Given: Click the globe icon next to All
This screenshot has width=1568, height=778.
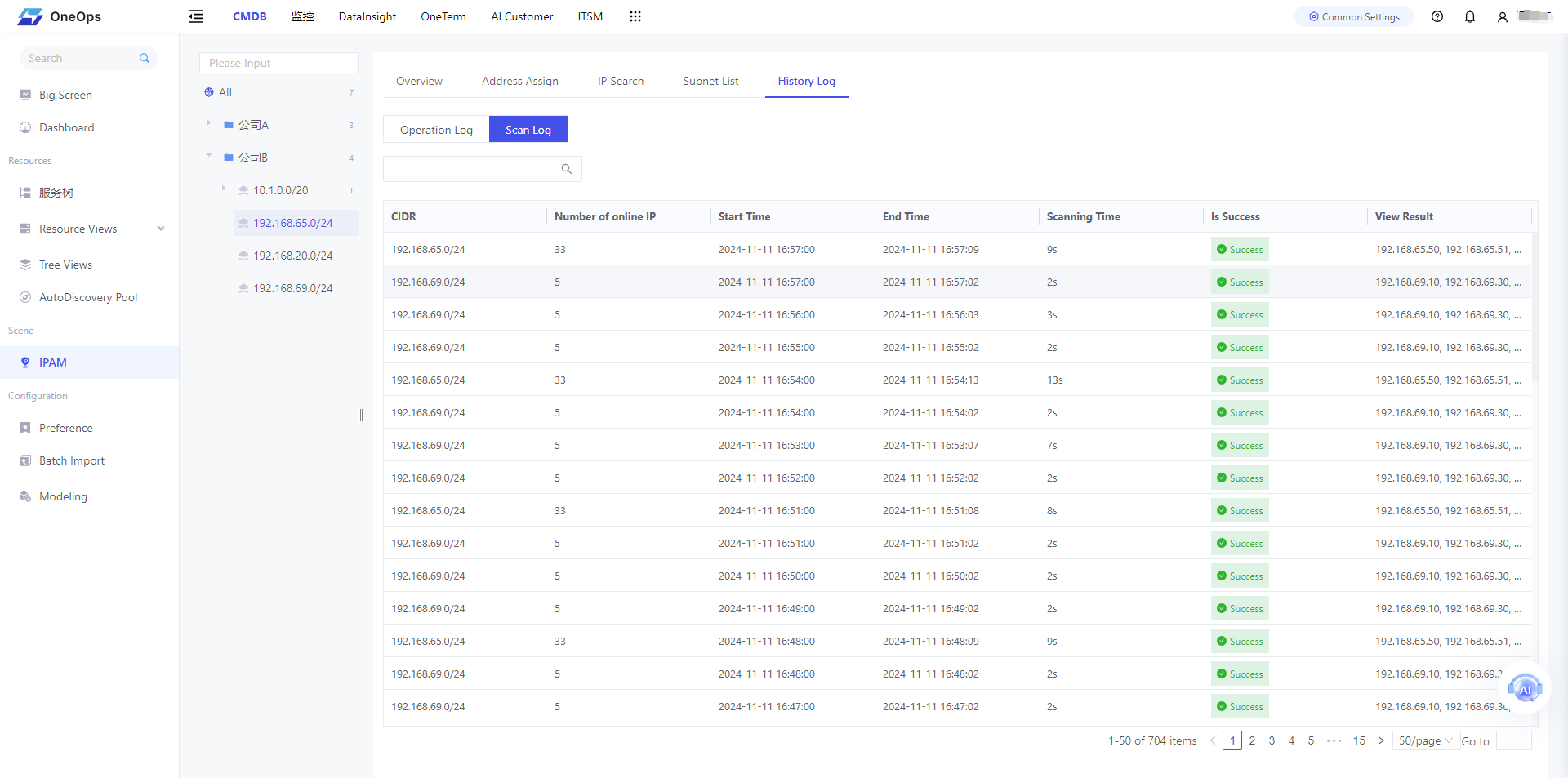Looking at the screenshot, I should click(x=209, y=92).
